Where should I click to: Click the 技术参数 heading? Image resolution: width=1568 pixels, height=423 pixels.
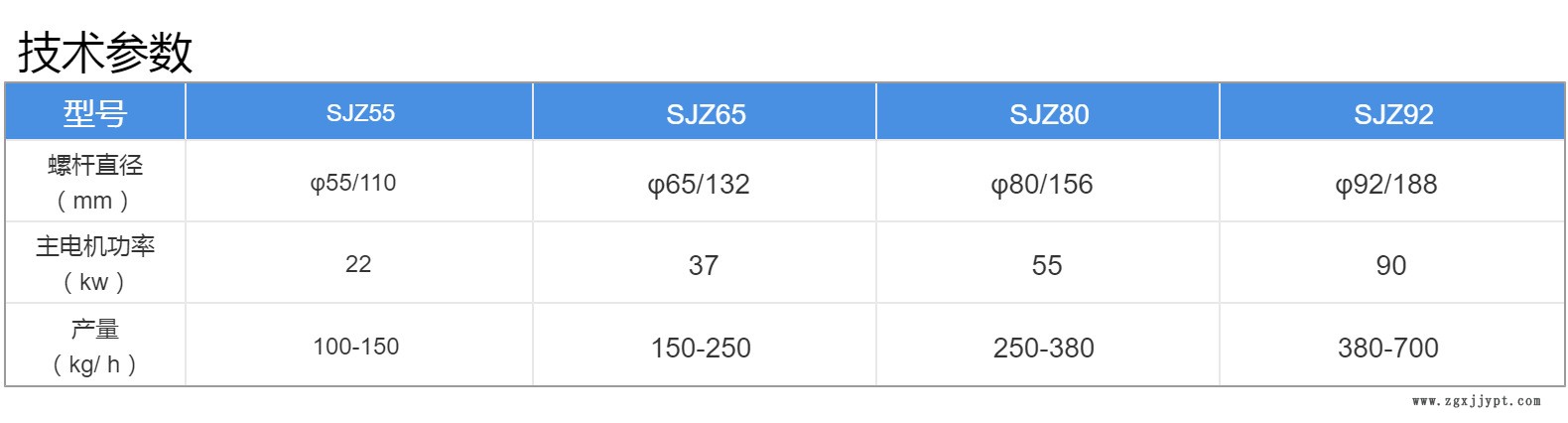105,52
